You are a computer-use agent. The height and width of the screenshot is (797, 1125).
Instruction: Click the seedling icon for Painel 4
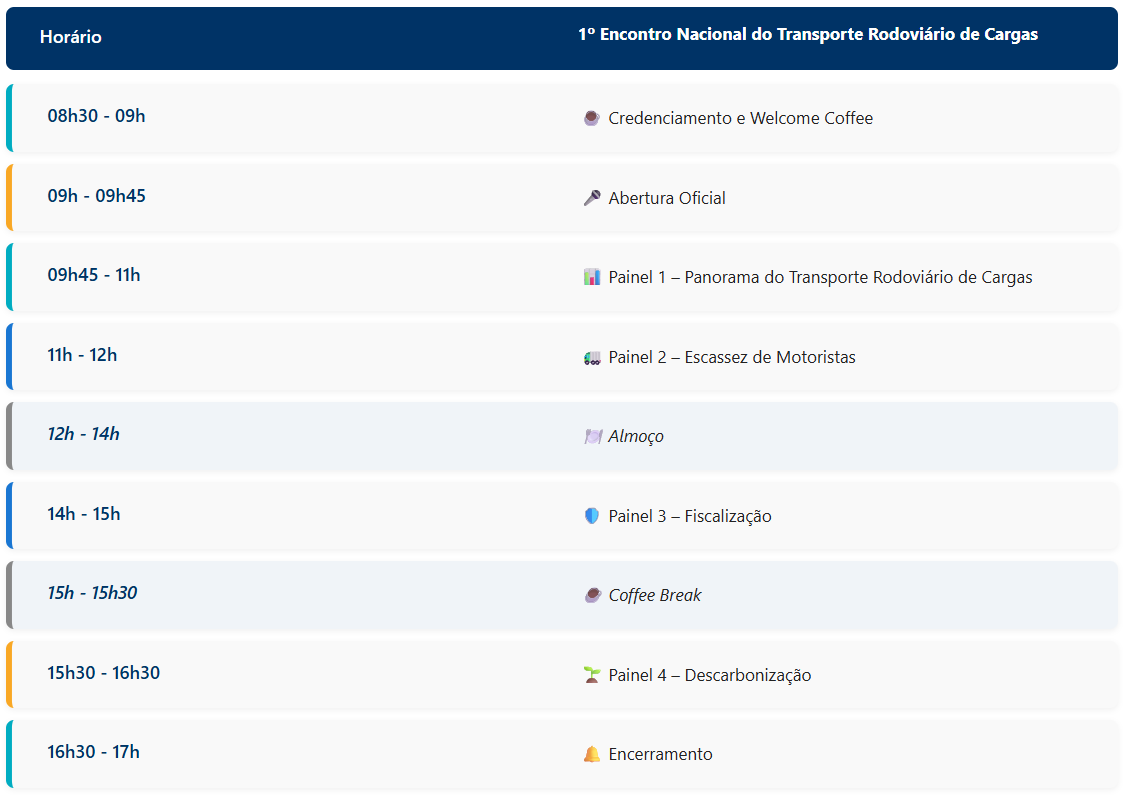592,675
